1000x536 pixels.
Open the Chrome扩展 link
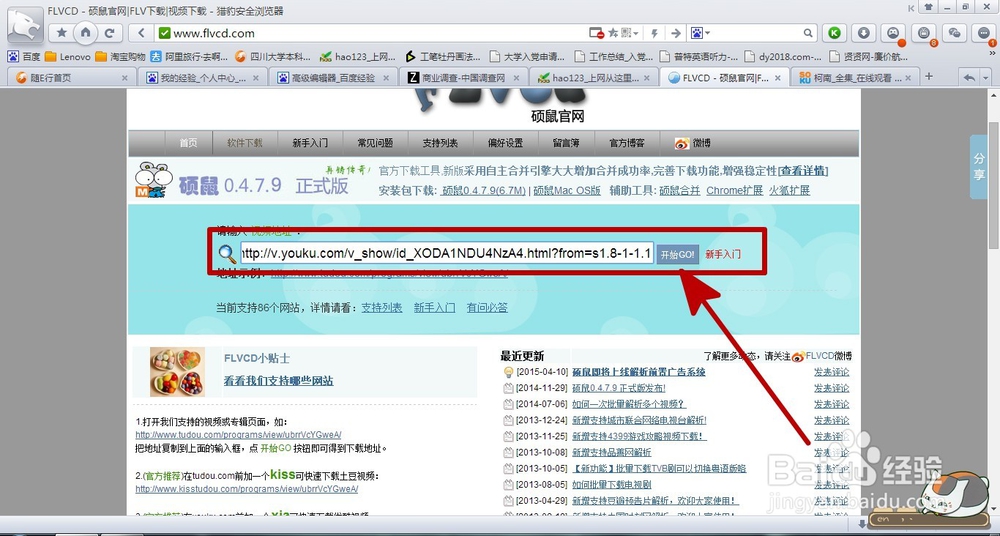pos(735,190)
